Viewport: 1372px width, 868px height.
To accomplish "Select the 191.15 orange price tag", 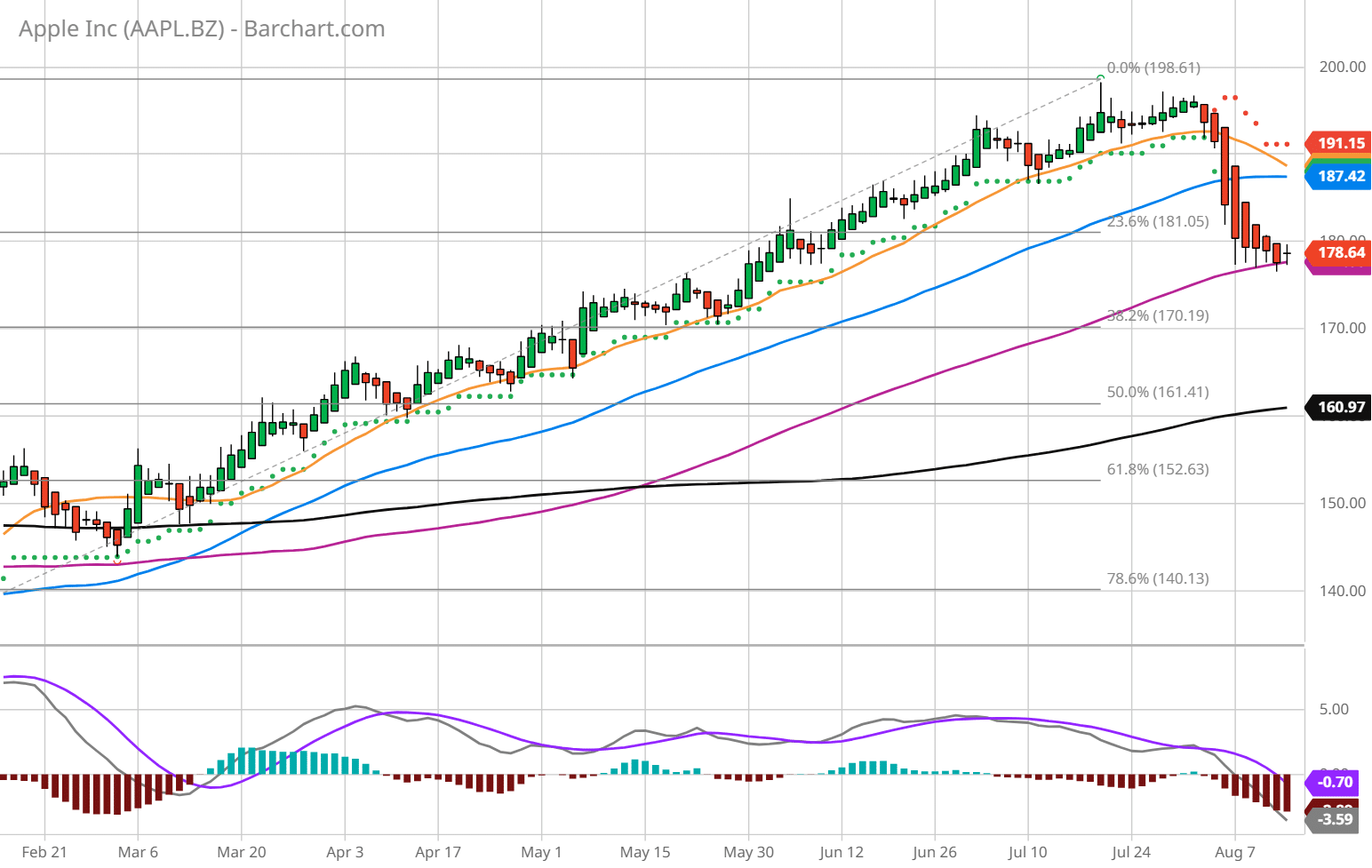I will click(1338, 143).
